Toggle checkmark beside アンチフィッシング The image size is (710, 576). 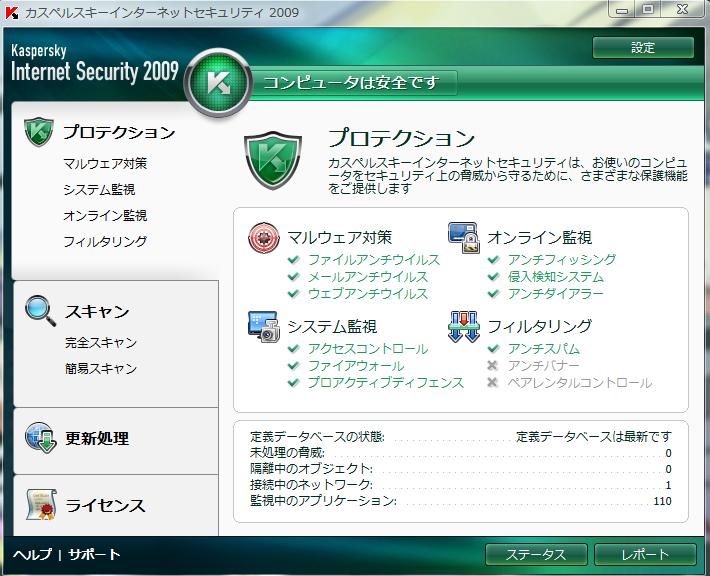493,259
